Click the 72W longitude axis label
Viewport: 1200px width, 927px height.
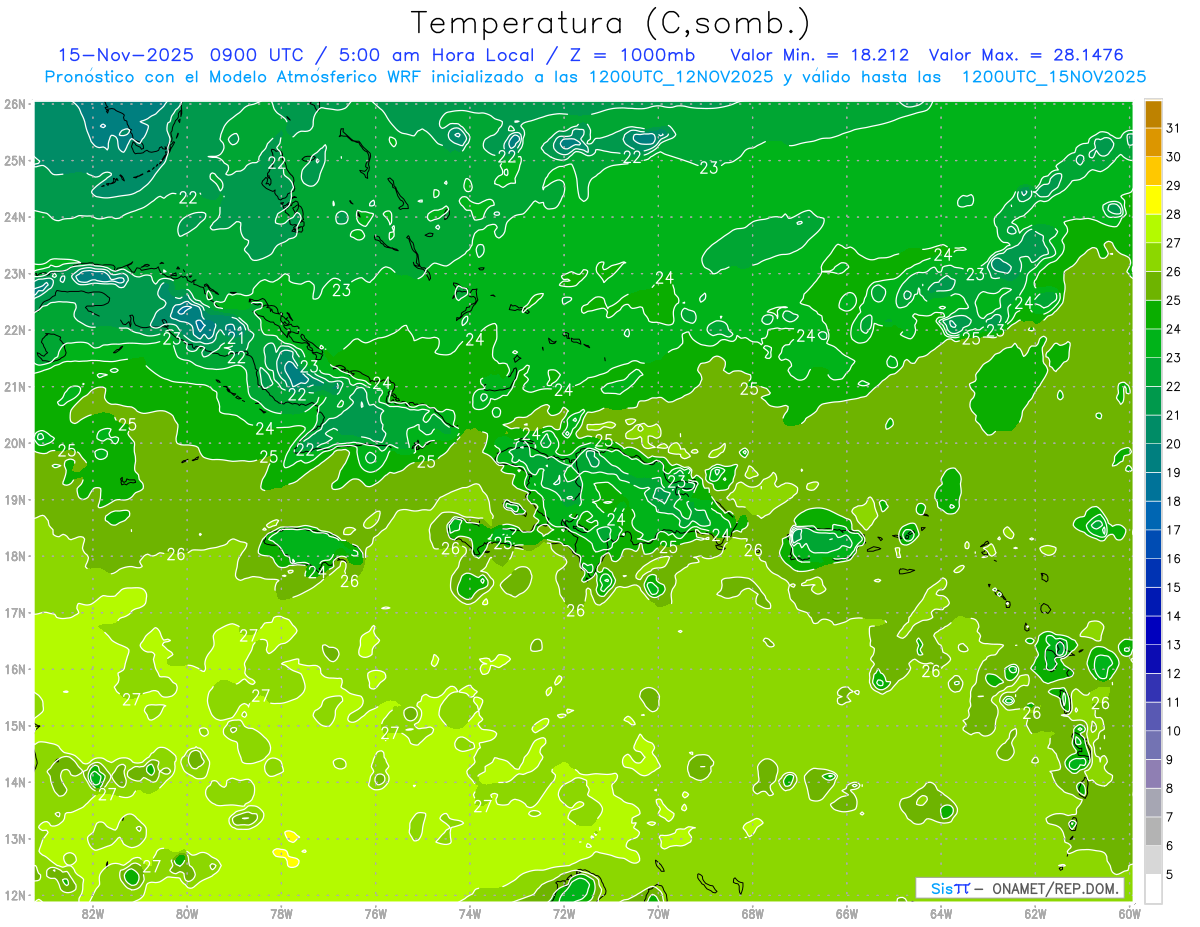pos(563,912)
